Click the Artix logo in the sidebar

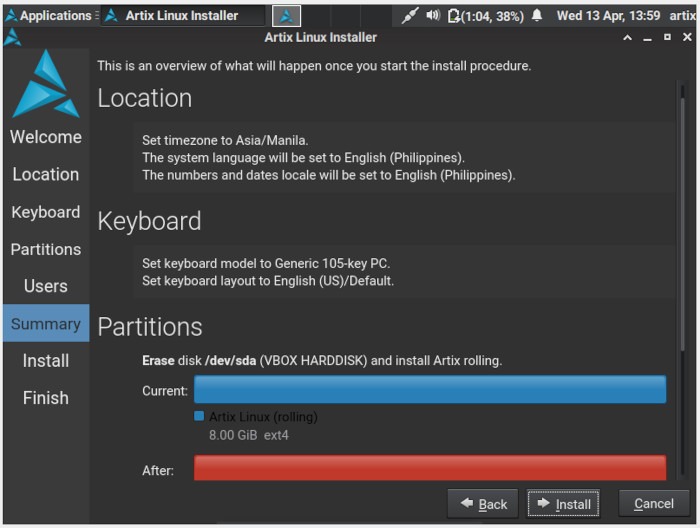[46, 83]
